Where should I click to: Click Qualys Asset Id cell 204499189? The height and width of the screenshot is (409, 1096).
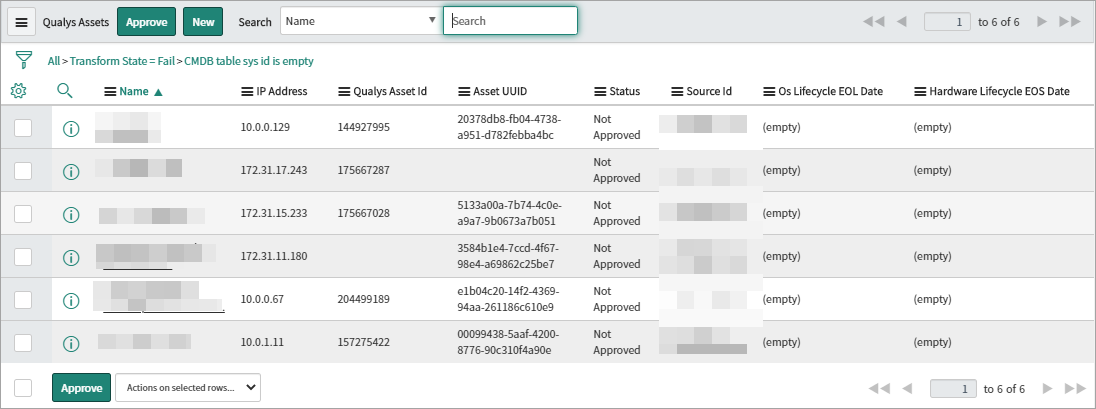click(363, 300)
